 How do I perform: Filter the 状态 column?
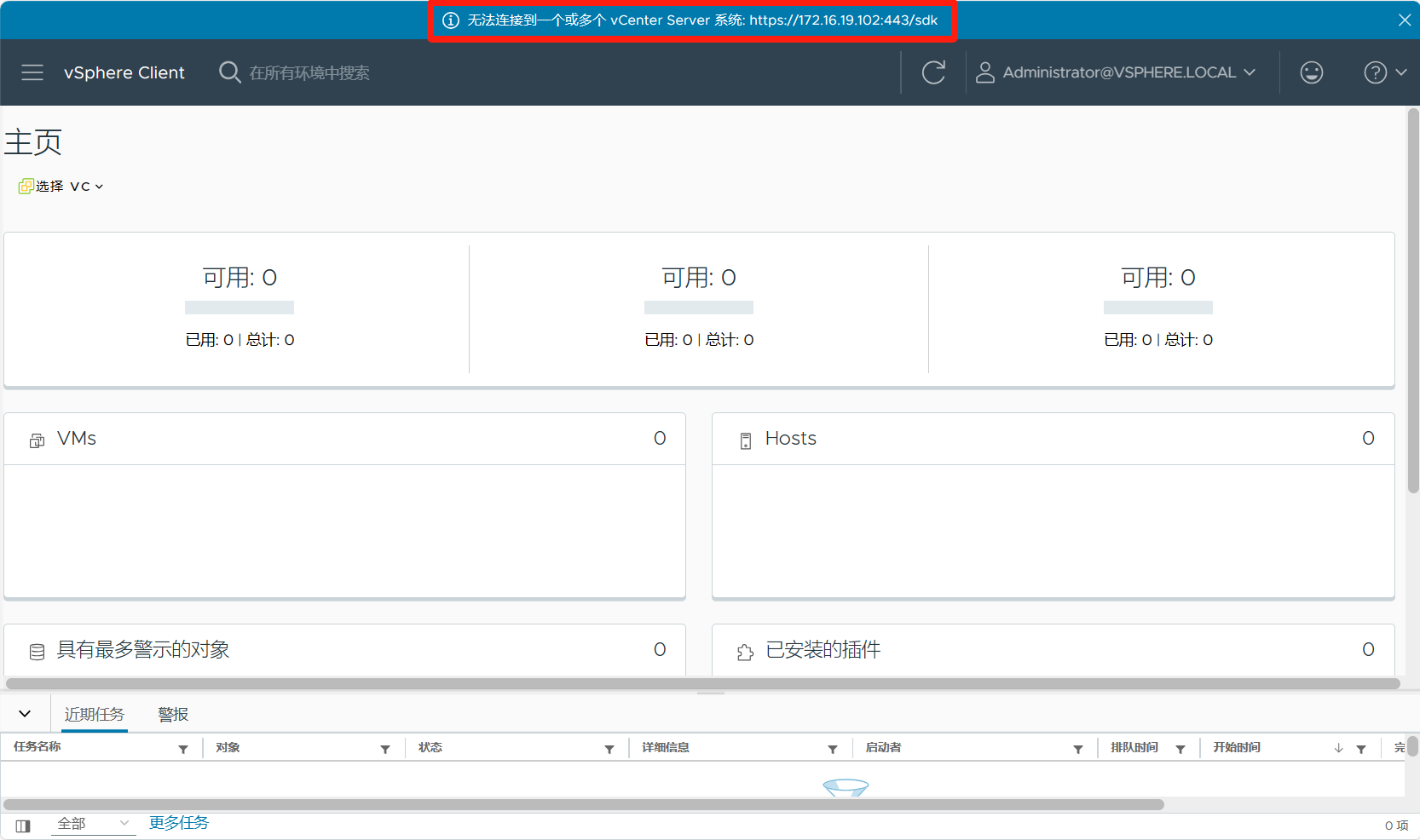click(x=609, y=749)
